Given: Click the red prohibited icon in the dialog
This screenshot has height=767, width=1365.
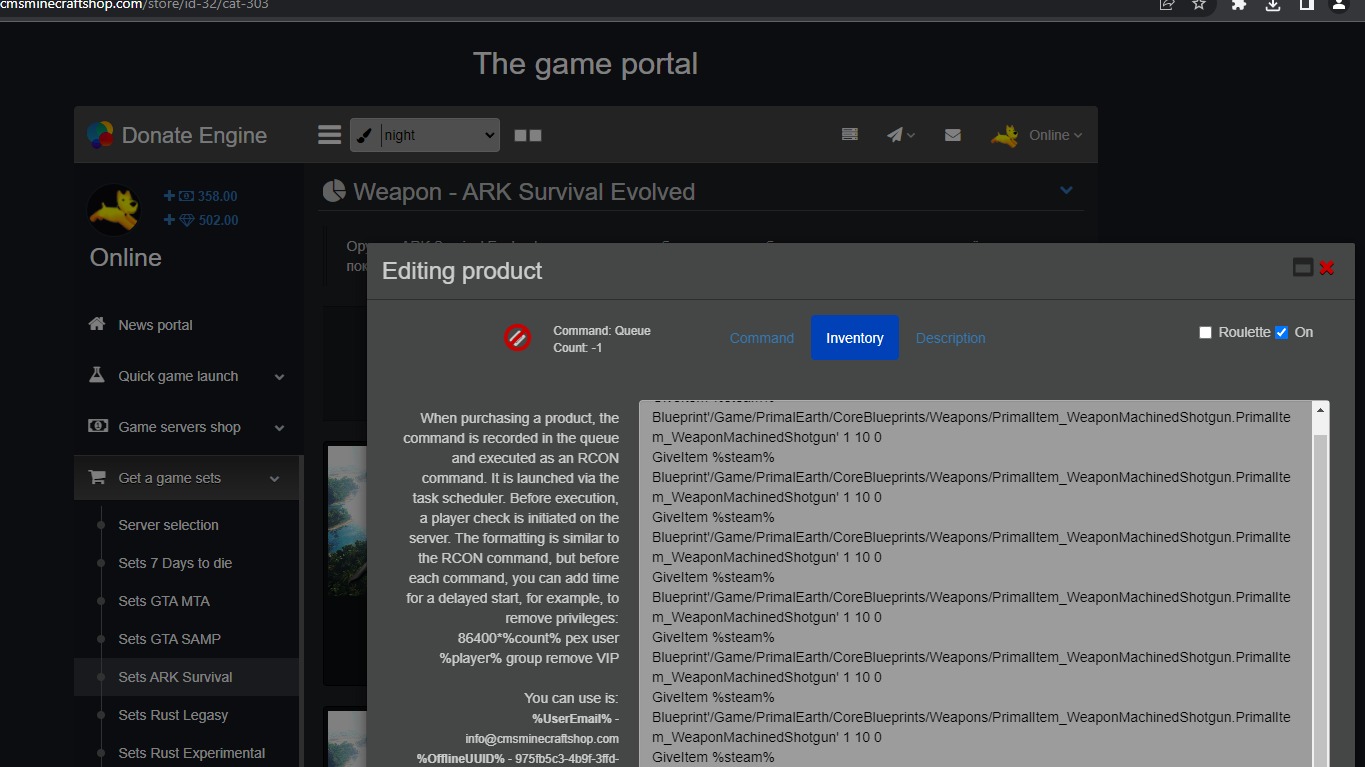Looking at the screenshot, I should pyautogui.click(x=517, y=338).
